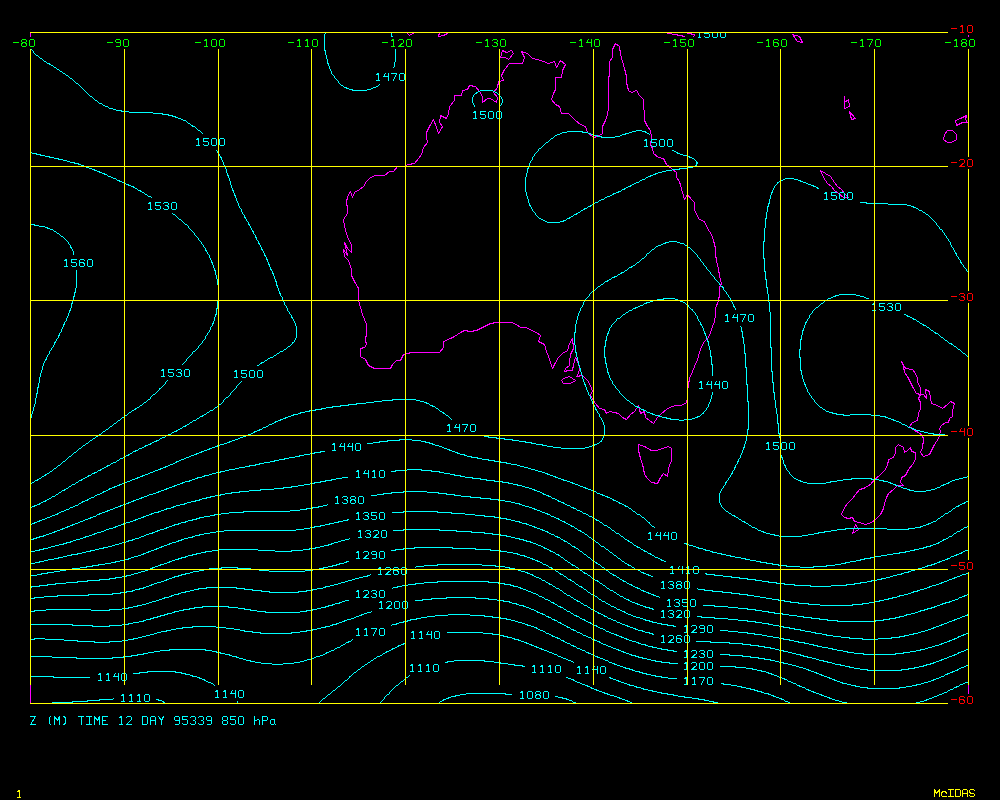Click the -60 latitude label
Screen dimensions: 1000x800
coord(961,700)
